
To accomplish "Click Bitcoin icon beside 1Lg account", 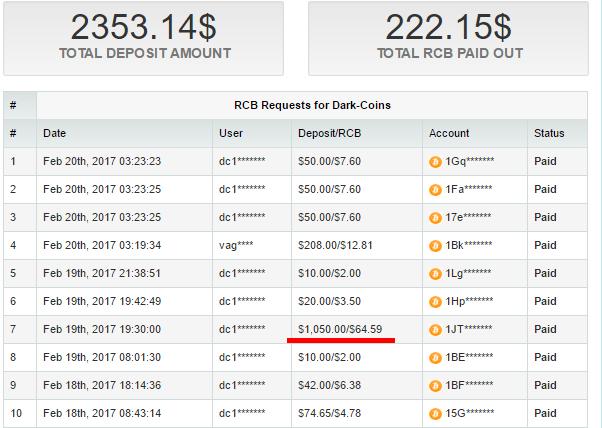I will (435, 273).
